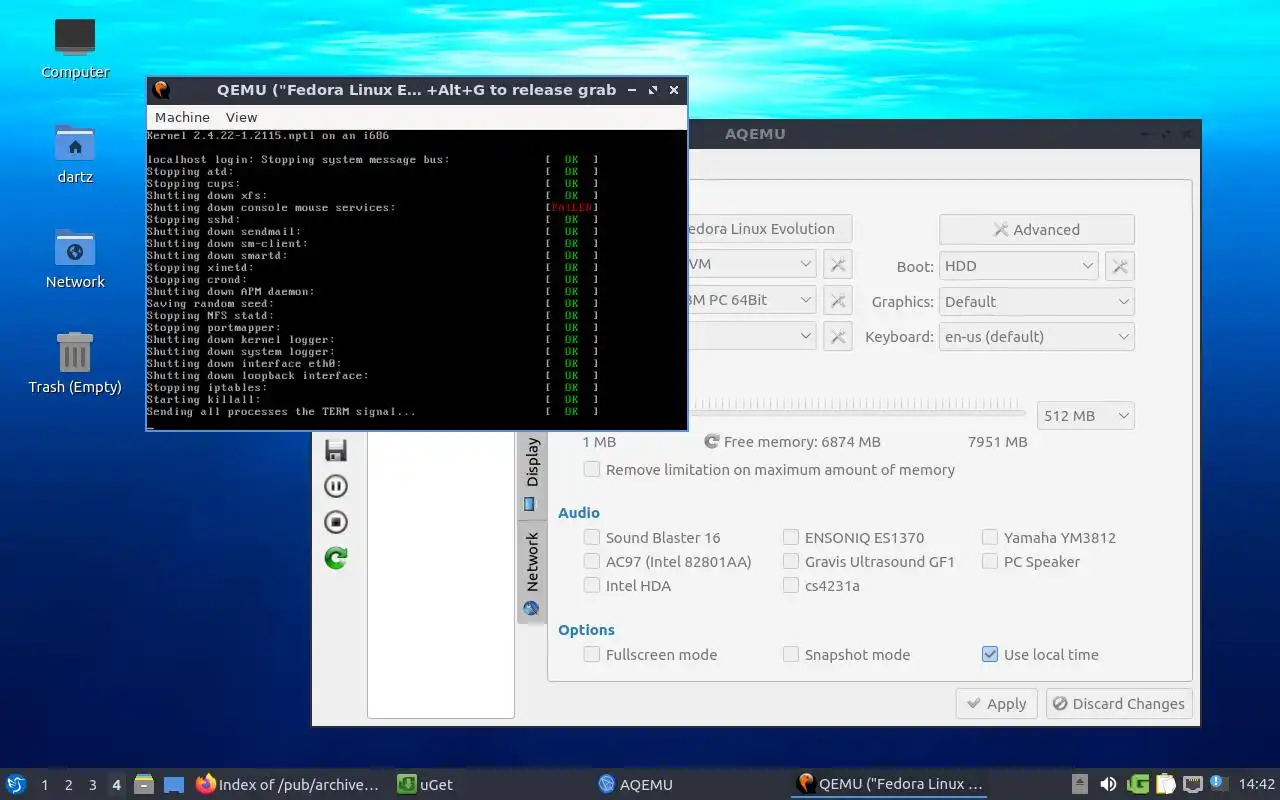
Task: Open the Network desktop icon
Action: pyautogui.click(x=75, y=258)
